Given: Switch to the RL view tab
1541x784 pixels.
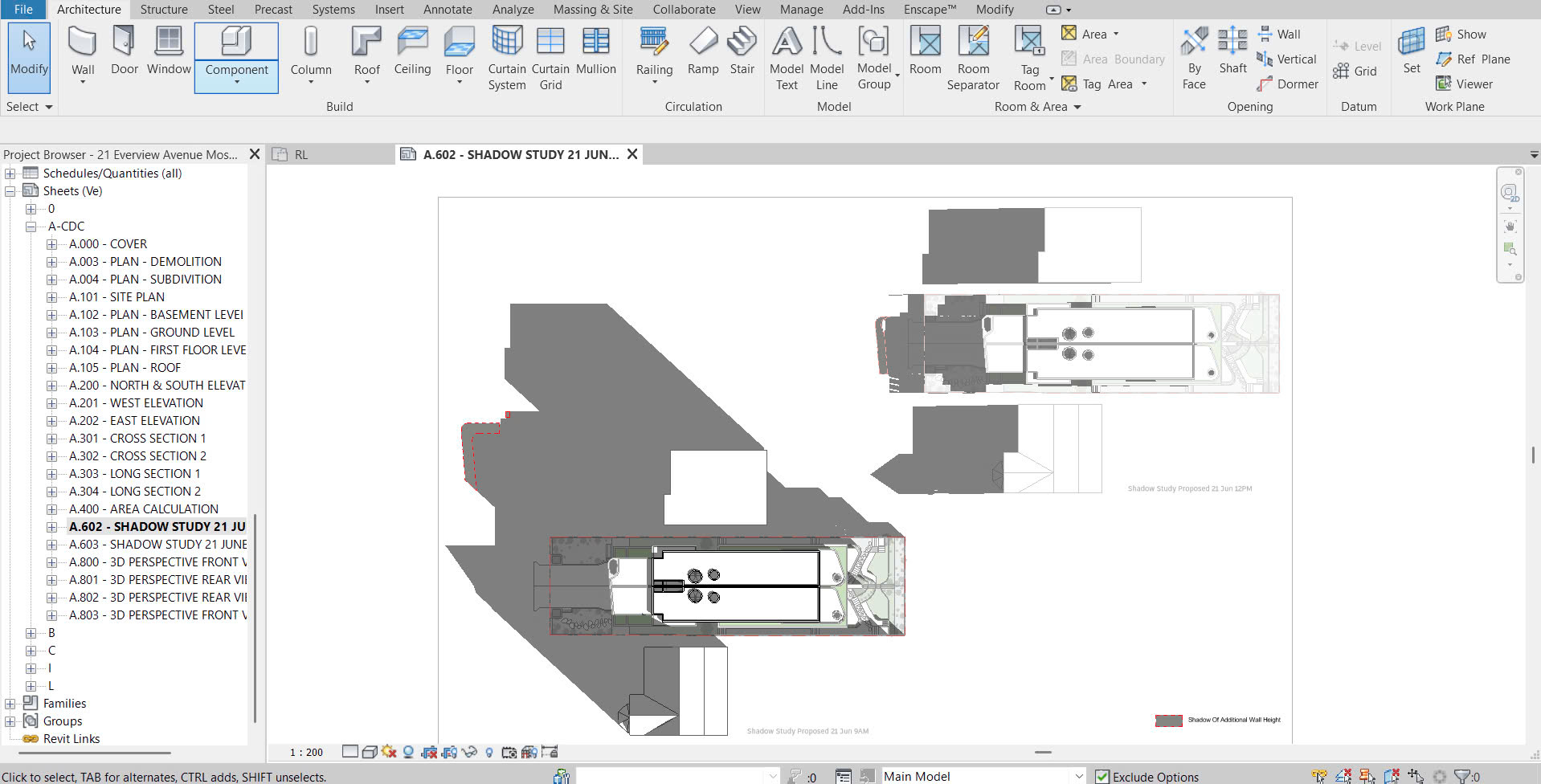Looking at the screenshot, I should 300,155.
